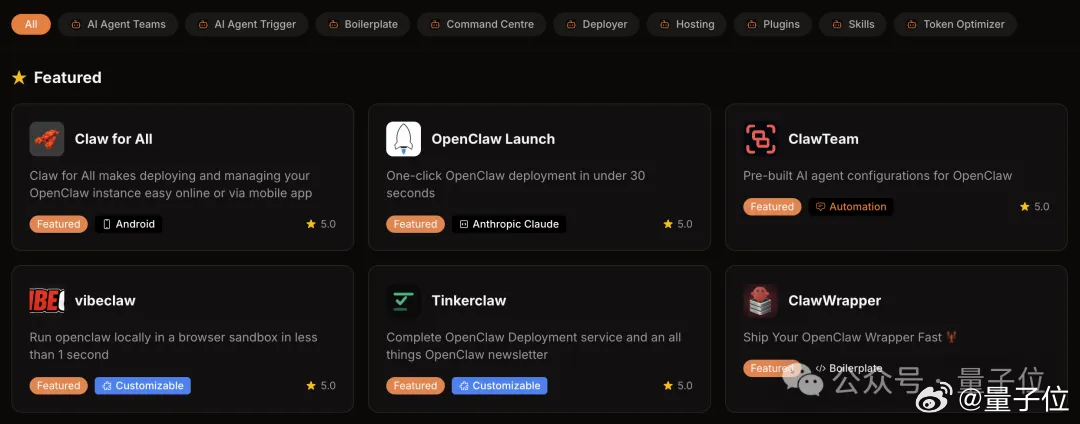Click 'Ship Your OpenClaw Wrapper Fast' description

(851, 337)
